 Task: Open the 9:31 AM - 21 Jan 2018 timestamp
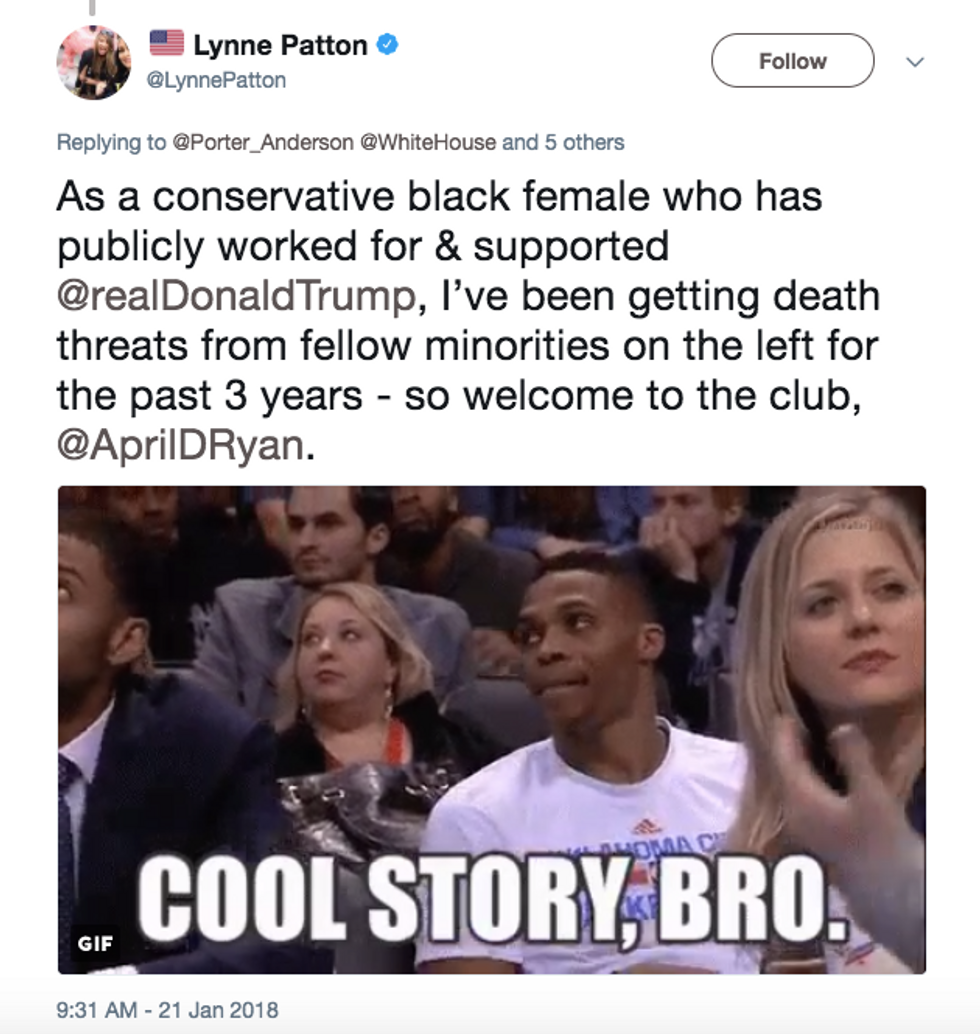pyautogui.click(x=168, y=1010)
